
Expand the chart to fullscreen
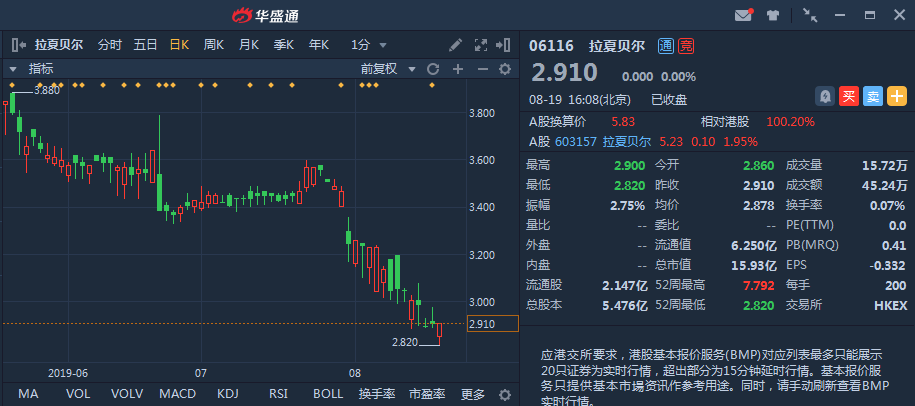480,44
